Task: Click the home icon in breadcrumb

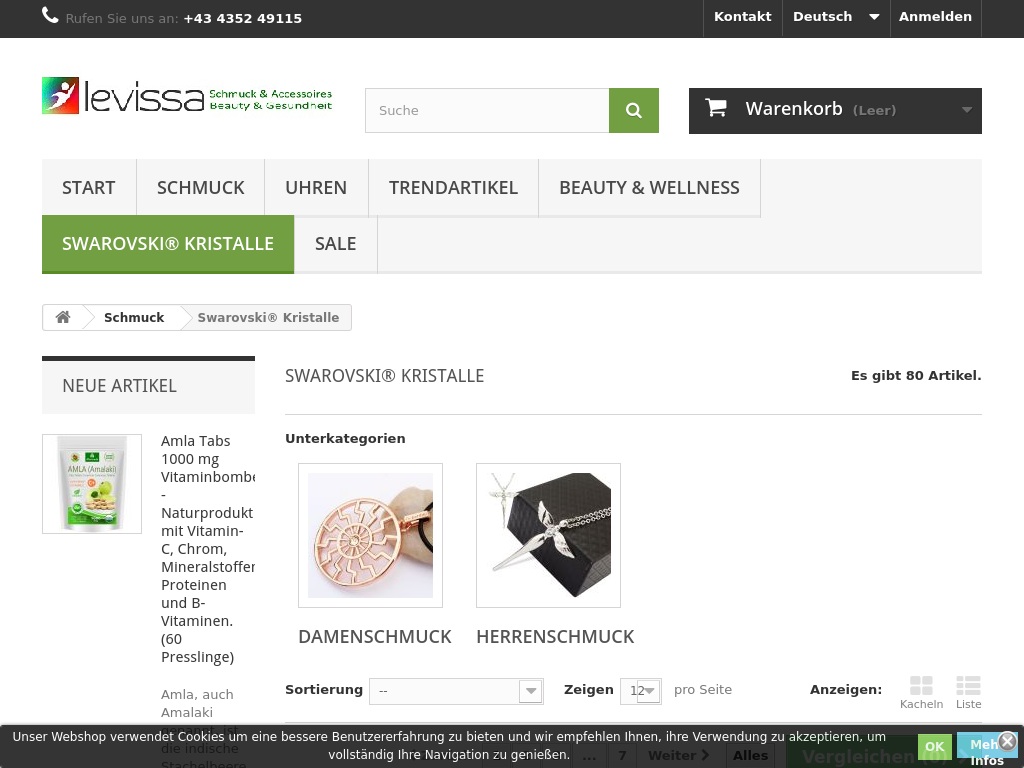Action: pos(63,317)
